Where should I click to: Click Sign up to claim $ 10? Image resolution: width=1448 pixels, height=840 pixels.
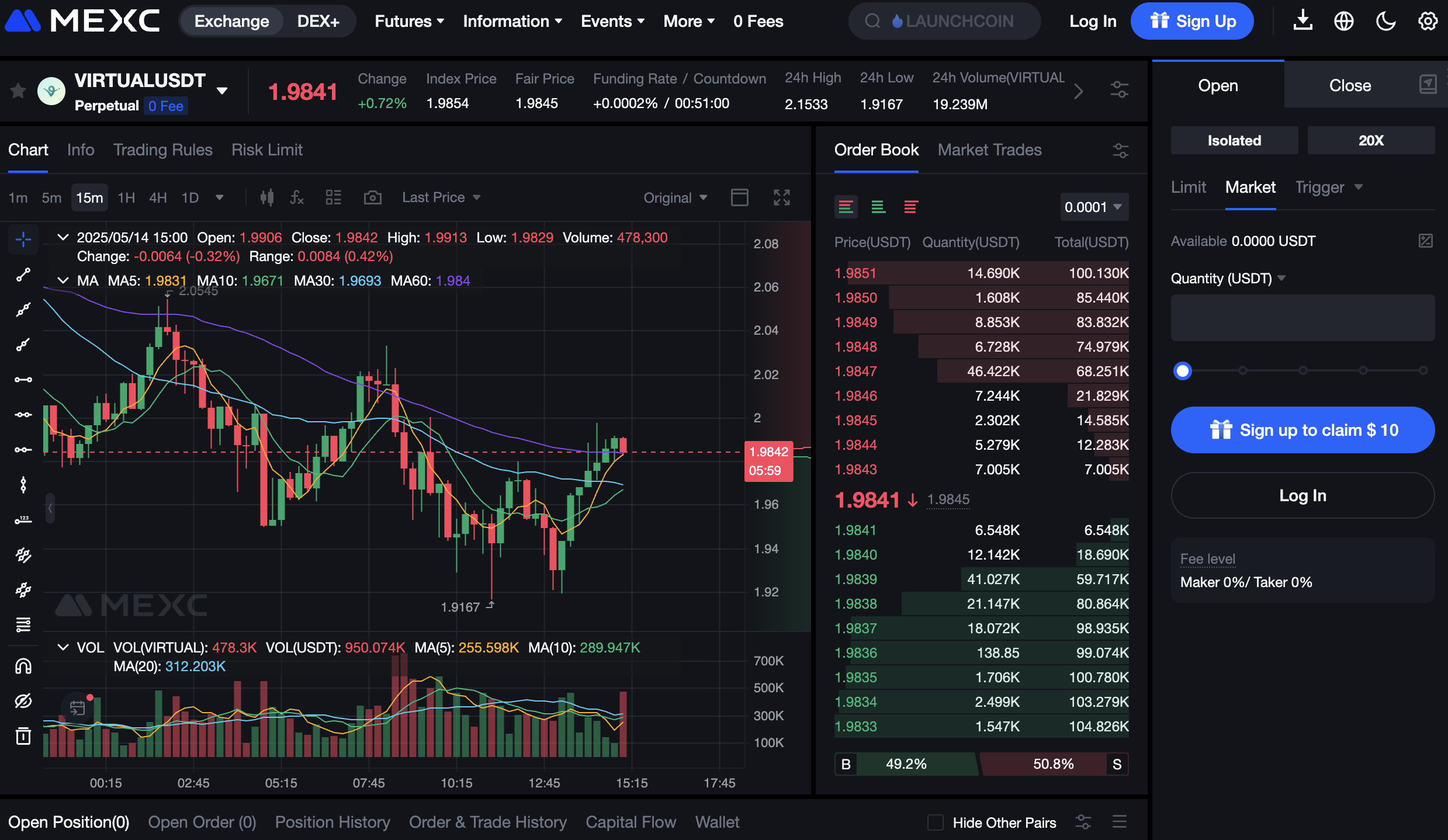[1302, 430]
